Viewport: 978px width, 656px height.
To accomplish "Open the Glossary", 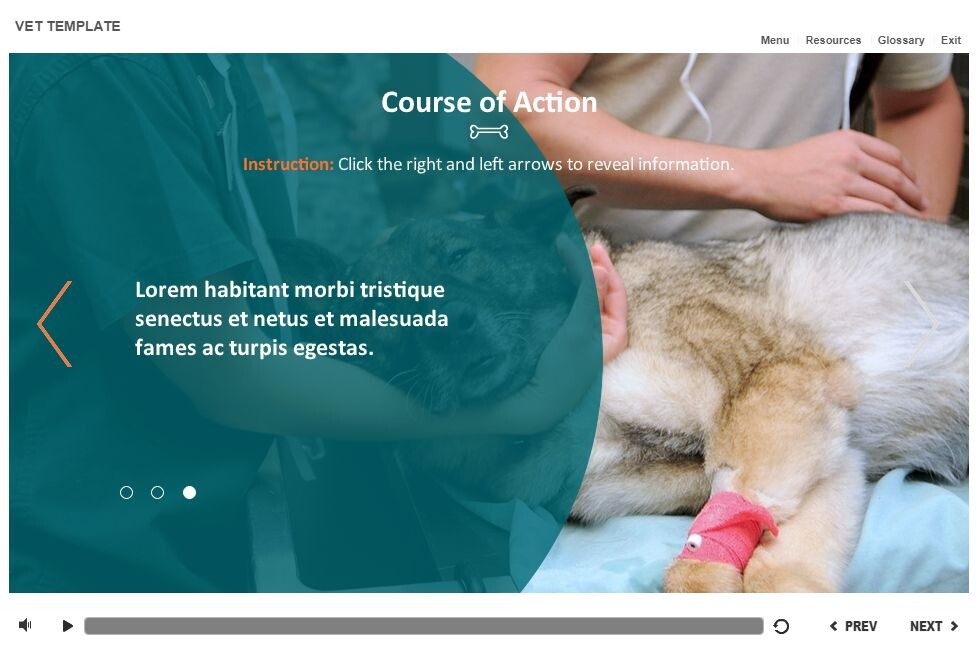I will coord(901,40).
